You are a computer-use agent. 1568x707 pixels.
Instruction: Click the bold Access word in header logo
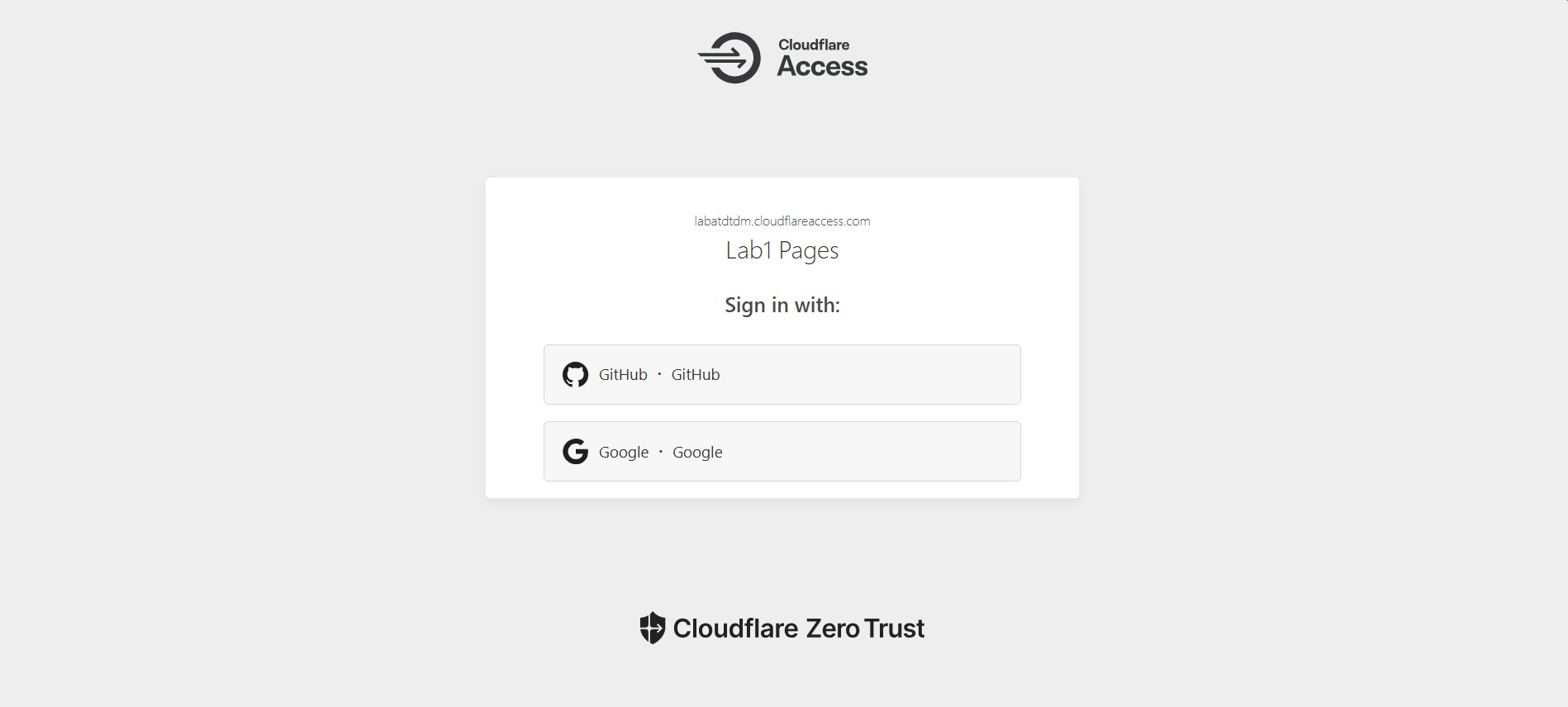coord(822,67)
